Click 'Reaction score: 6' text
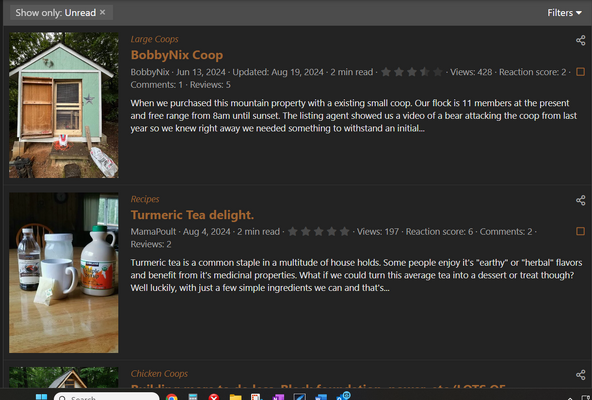The image size is (592, 400). pos(439,232)
